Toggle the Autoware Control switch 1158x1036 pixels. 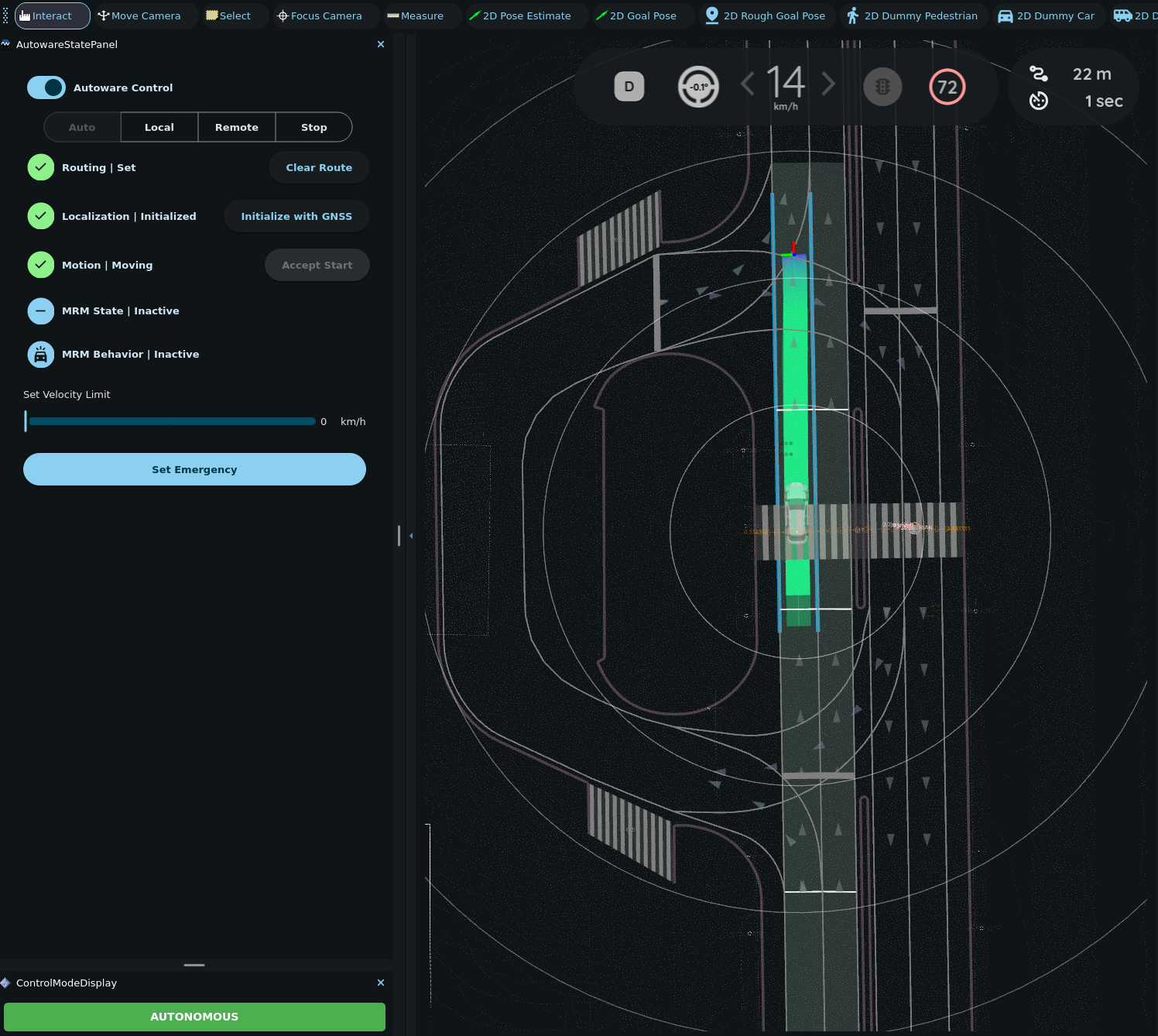(46, 87)
